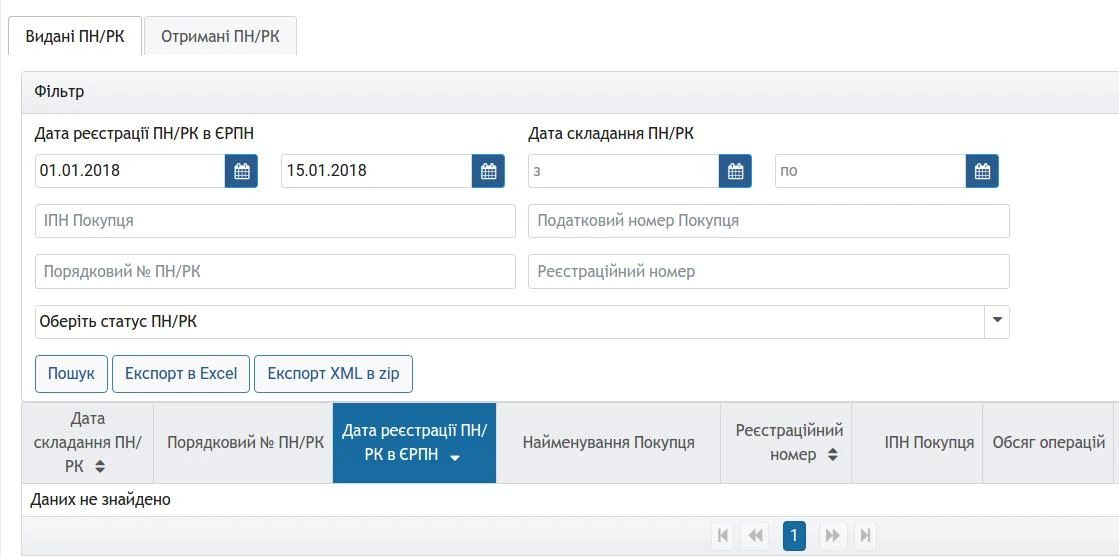The width and height of the screenshot is (1119, 558).
Task: Click 'Даних не знайдено' message row
Action: pyautogui.click(x=570, y=499)
